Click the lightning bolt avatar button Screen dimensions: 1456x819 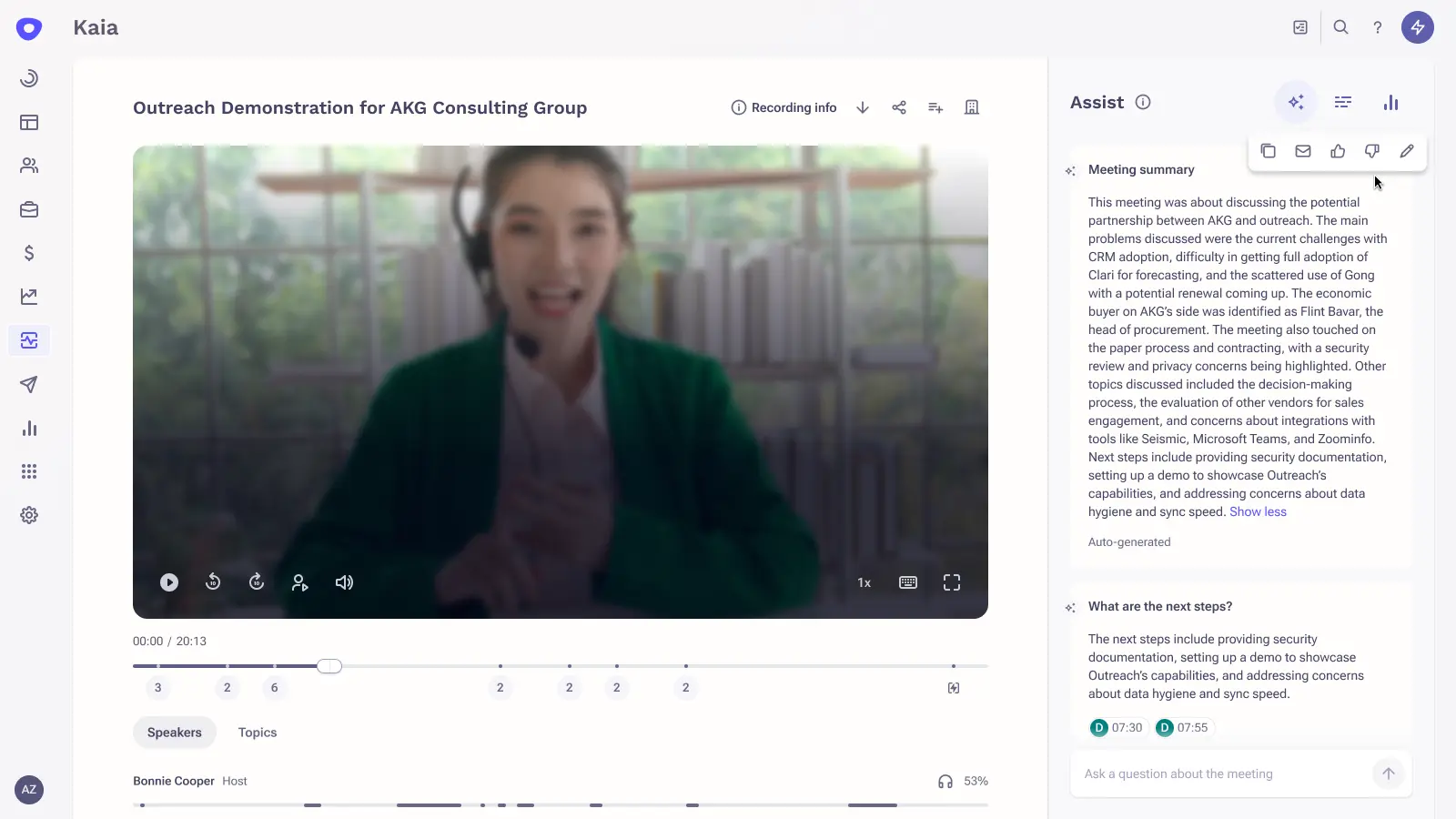(1418, 27)
